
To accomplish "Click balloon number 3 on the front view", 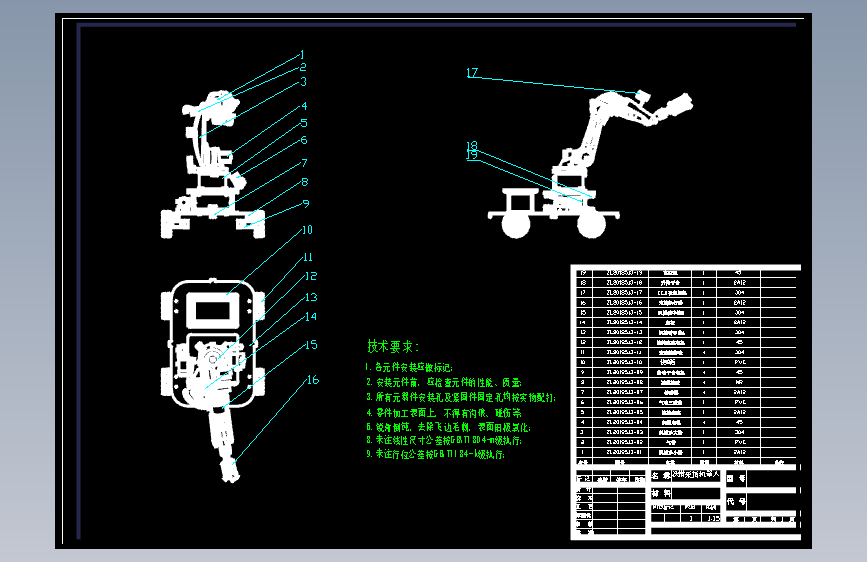I will click(304, 82).
